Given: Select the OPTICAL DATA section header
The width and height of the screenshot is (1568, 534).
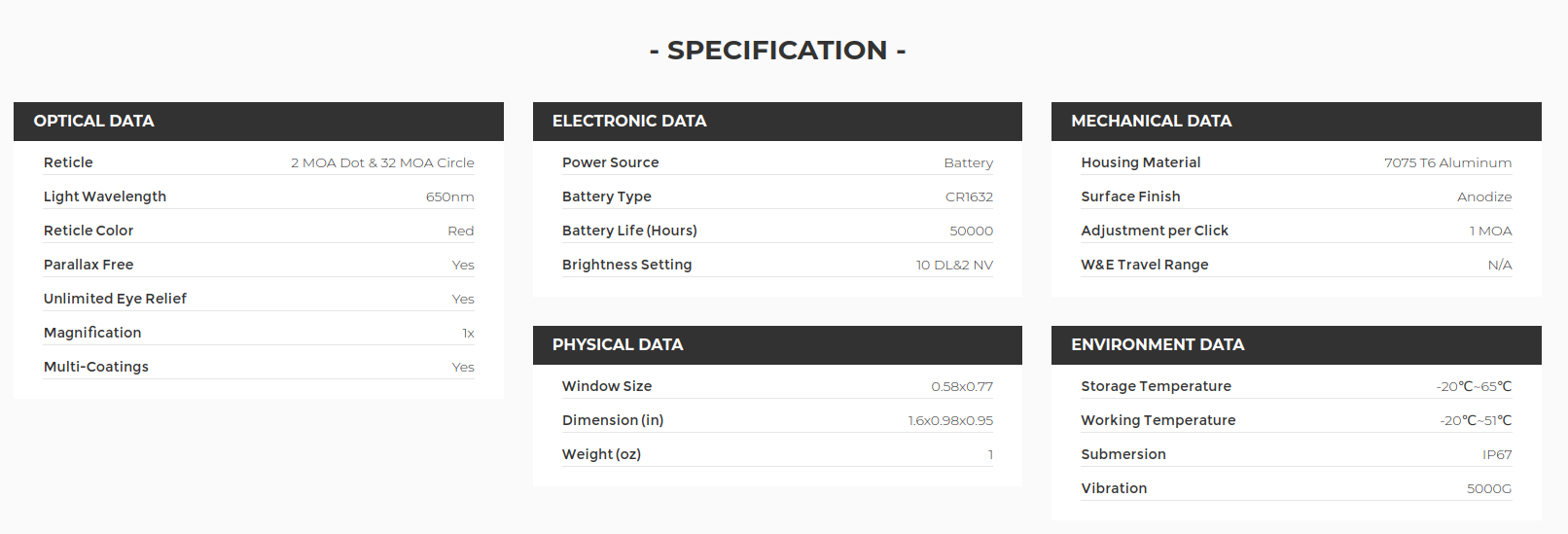Looking at the screenshot, I should (x=94, y=122).
